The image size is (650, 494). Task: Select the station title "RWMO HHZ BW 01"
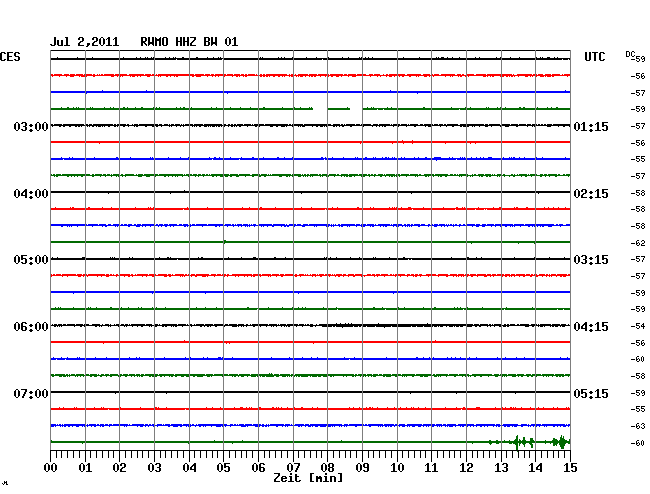[x=189, y=42]
